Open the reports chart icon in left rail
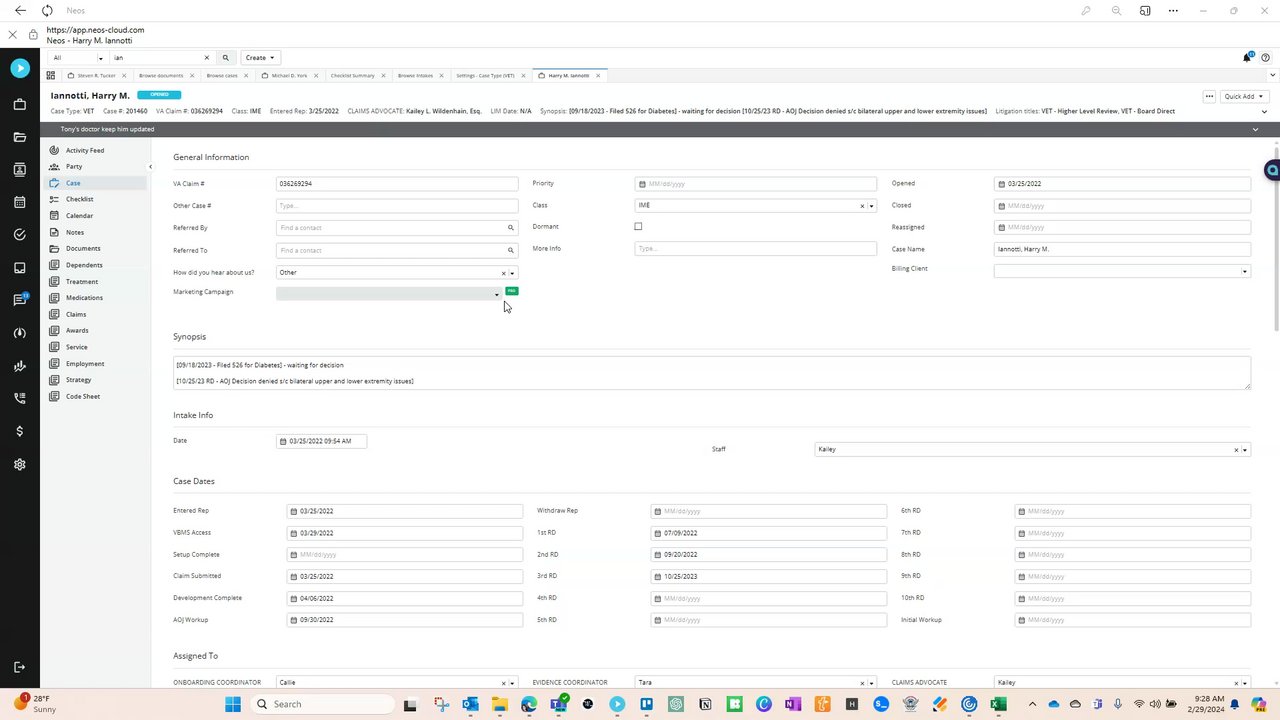 [x=20, y=366]
